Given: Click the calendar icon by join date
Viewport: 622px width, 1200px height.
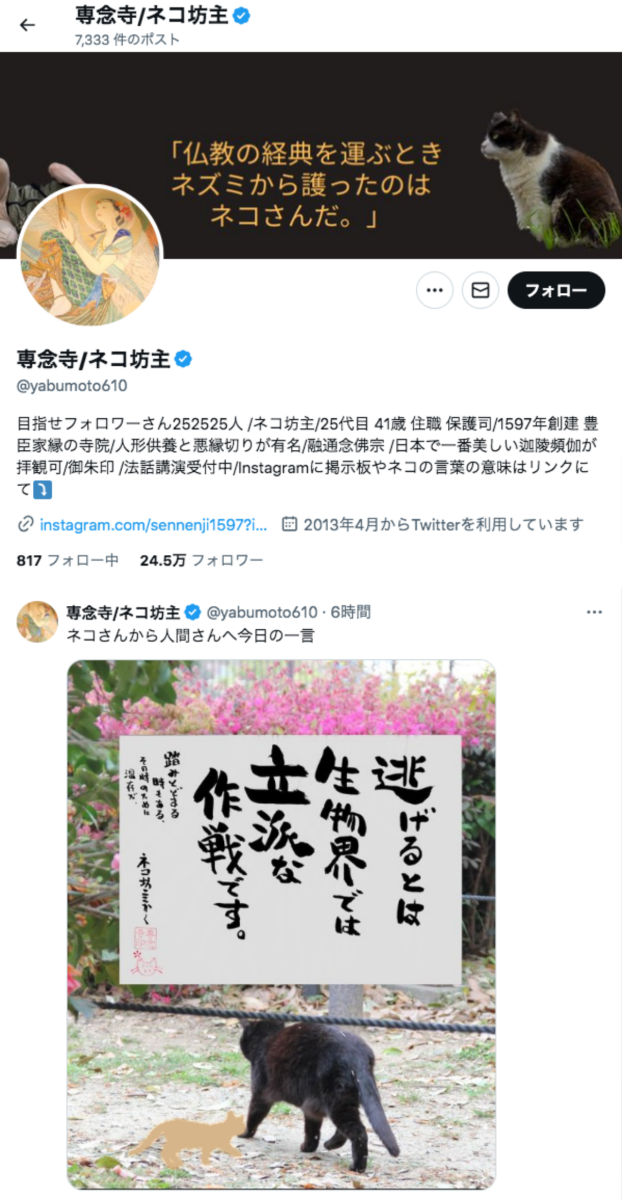Looking at the screenshot, I should coord(290,524).
